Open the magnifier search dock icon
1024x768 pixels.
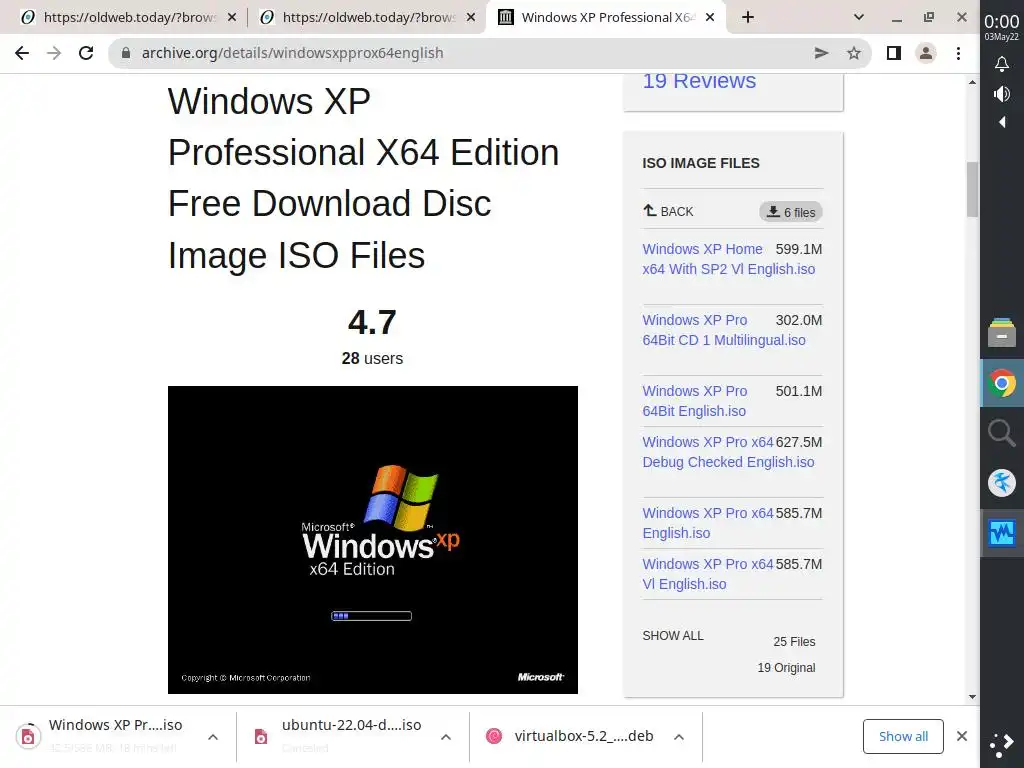1002,432
